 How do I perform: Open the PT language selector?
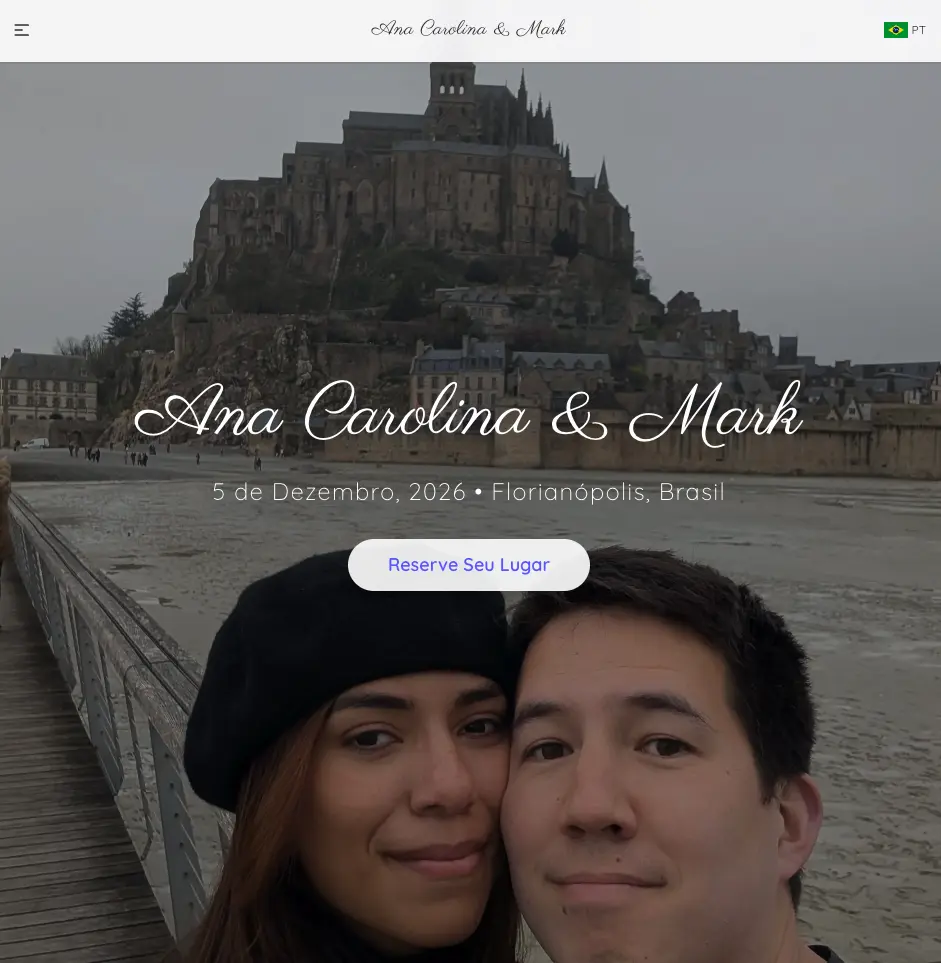(x=918, y=30)
